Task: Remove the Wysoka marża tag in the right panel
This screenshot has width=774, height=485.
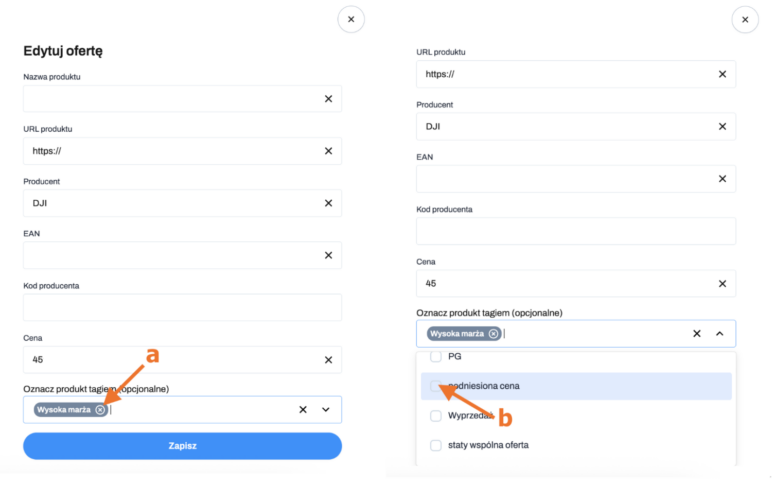Action: tap(493, 334)
